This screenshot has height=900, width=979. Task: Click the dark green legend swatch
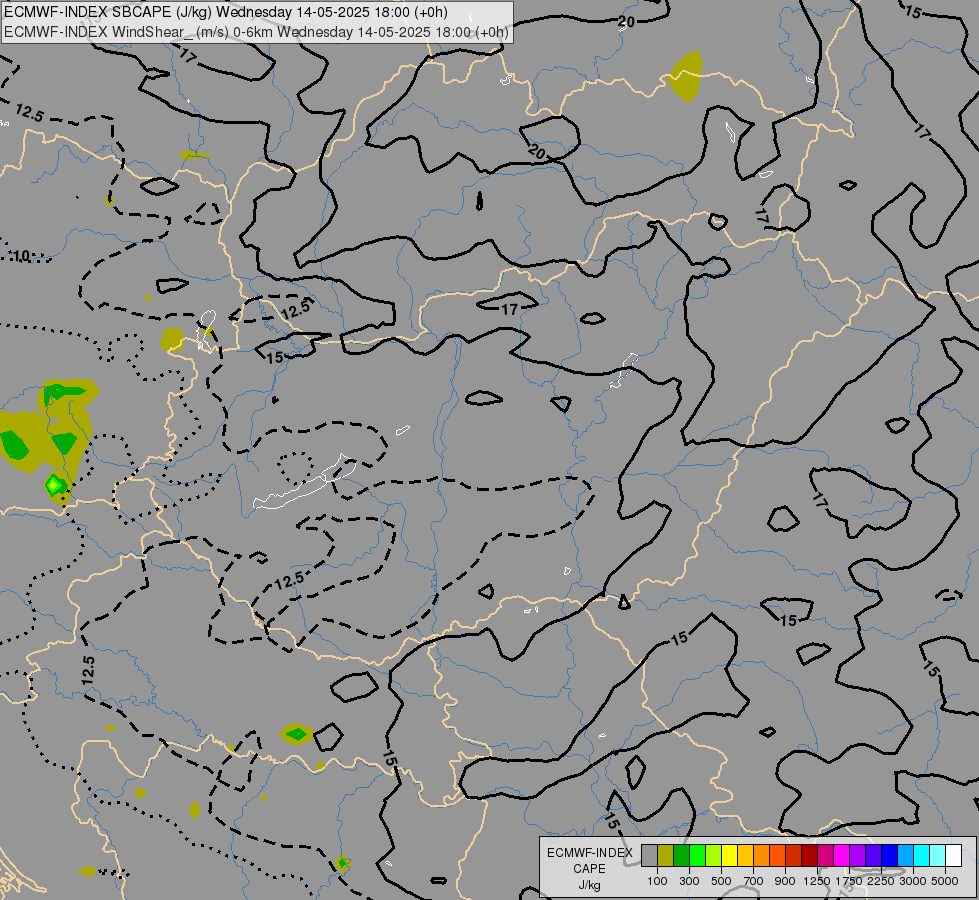[681, 855]
